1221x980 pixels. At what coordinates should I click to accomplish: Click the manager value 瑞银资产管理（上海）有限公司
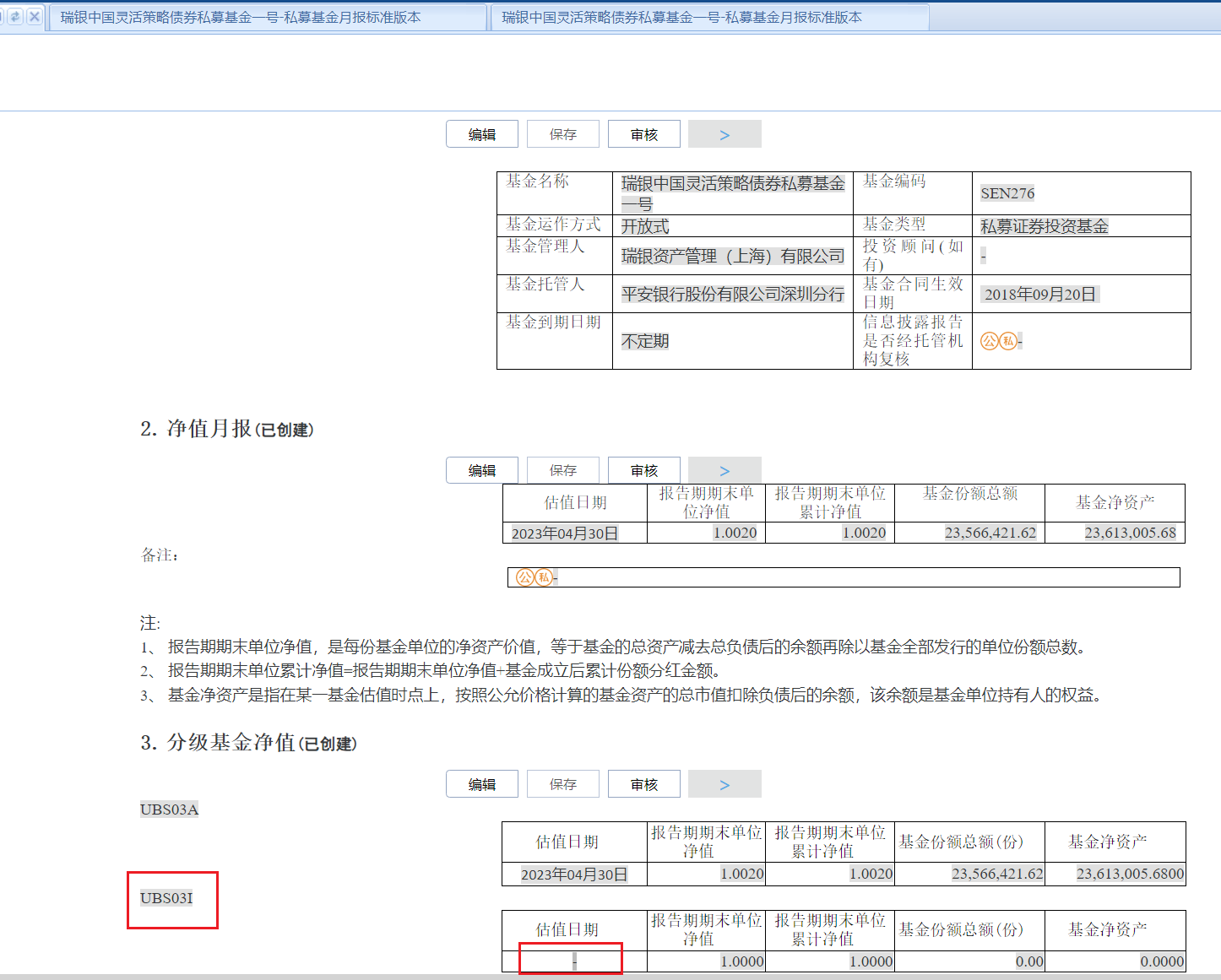[733, 256]
